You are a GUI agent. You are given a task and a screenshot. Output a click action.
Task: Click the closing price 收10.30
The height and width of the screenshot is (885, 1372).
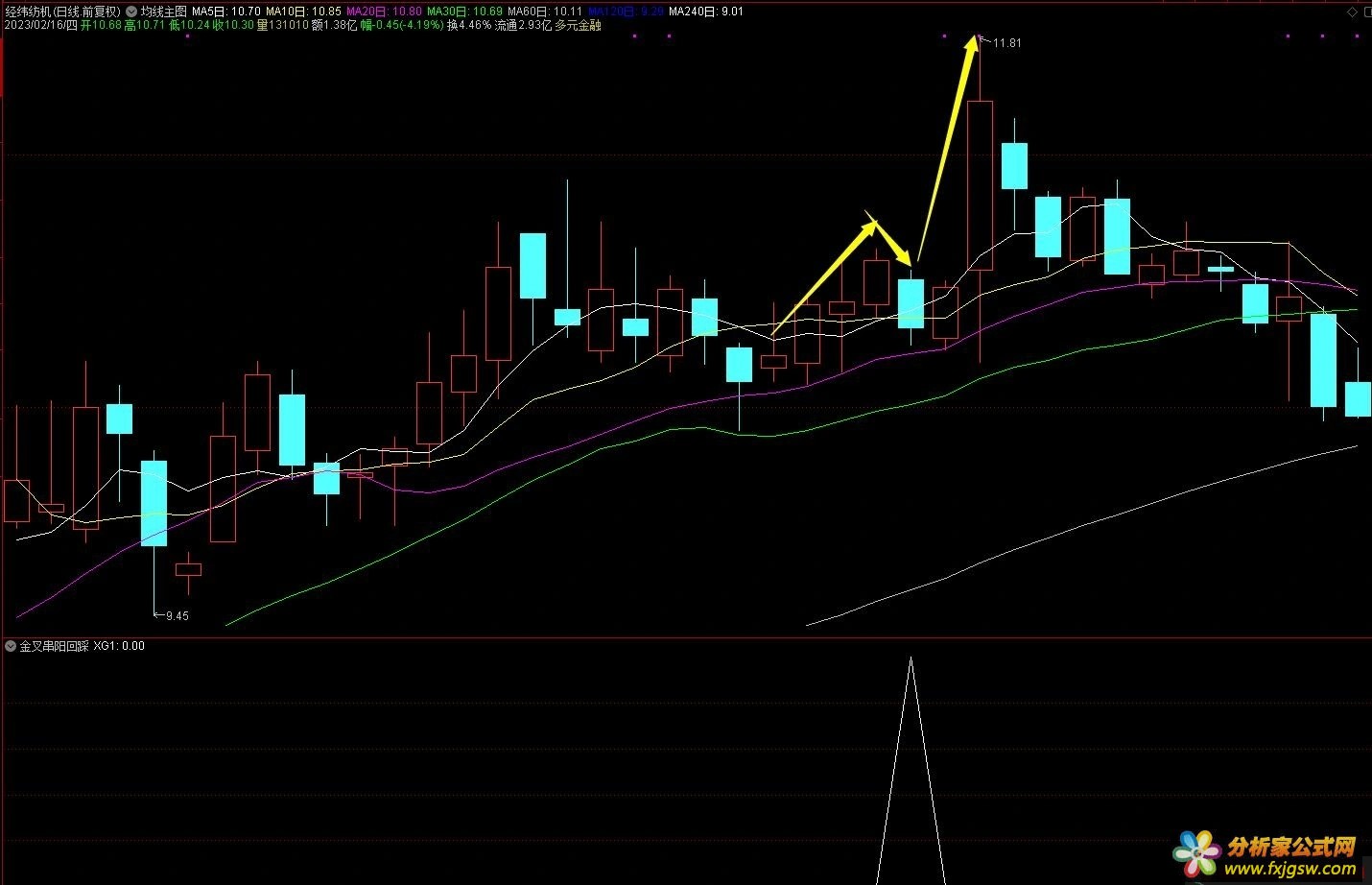pyautogui.click(x=233, y=25)
